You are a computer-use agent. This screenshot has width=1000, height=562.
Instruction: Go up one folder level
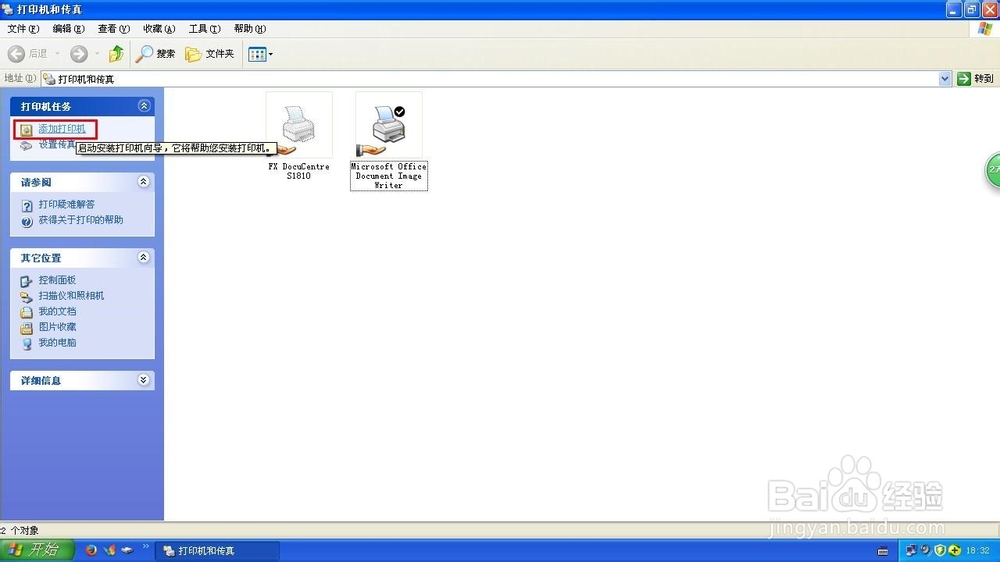coord(116,54)
